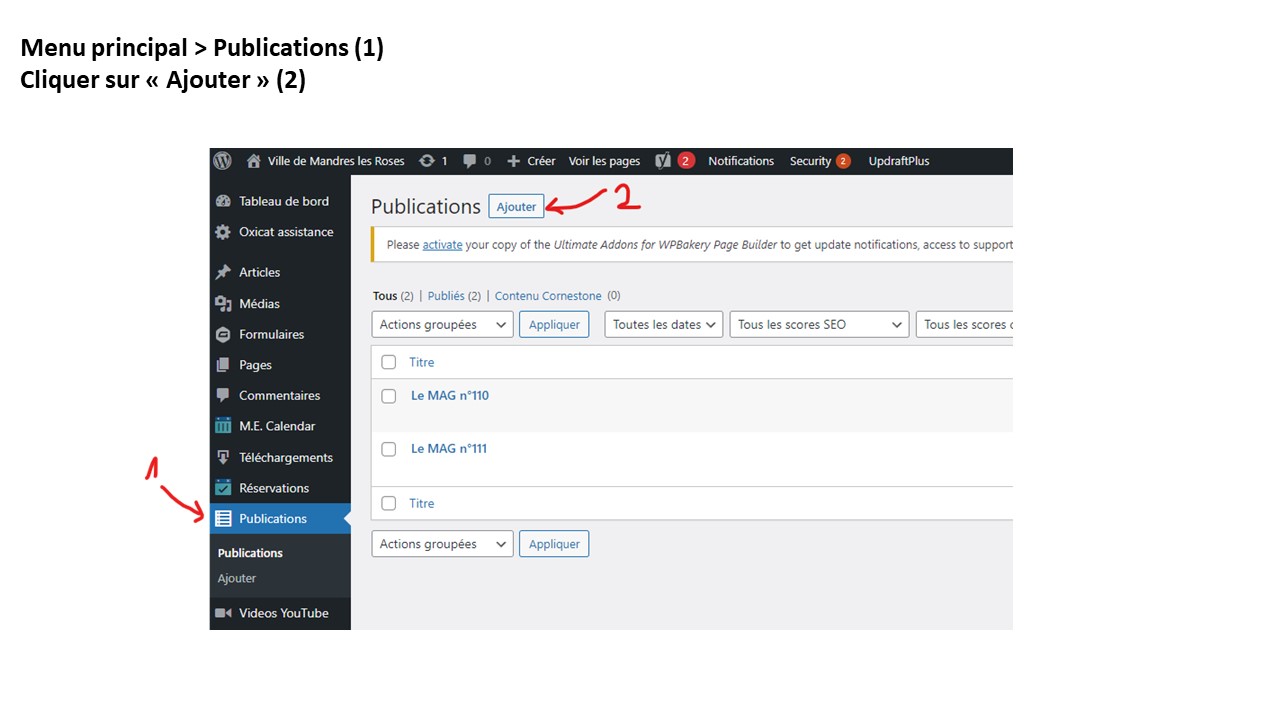
Task: Open the Yoast SEO icon in admin bar
Action: click(x=663, y=161)
